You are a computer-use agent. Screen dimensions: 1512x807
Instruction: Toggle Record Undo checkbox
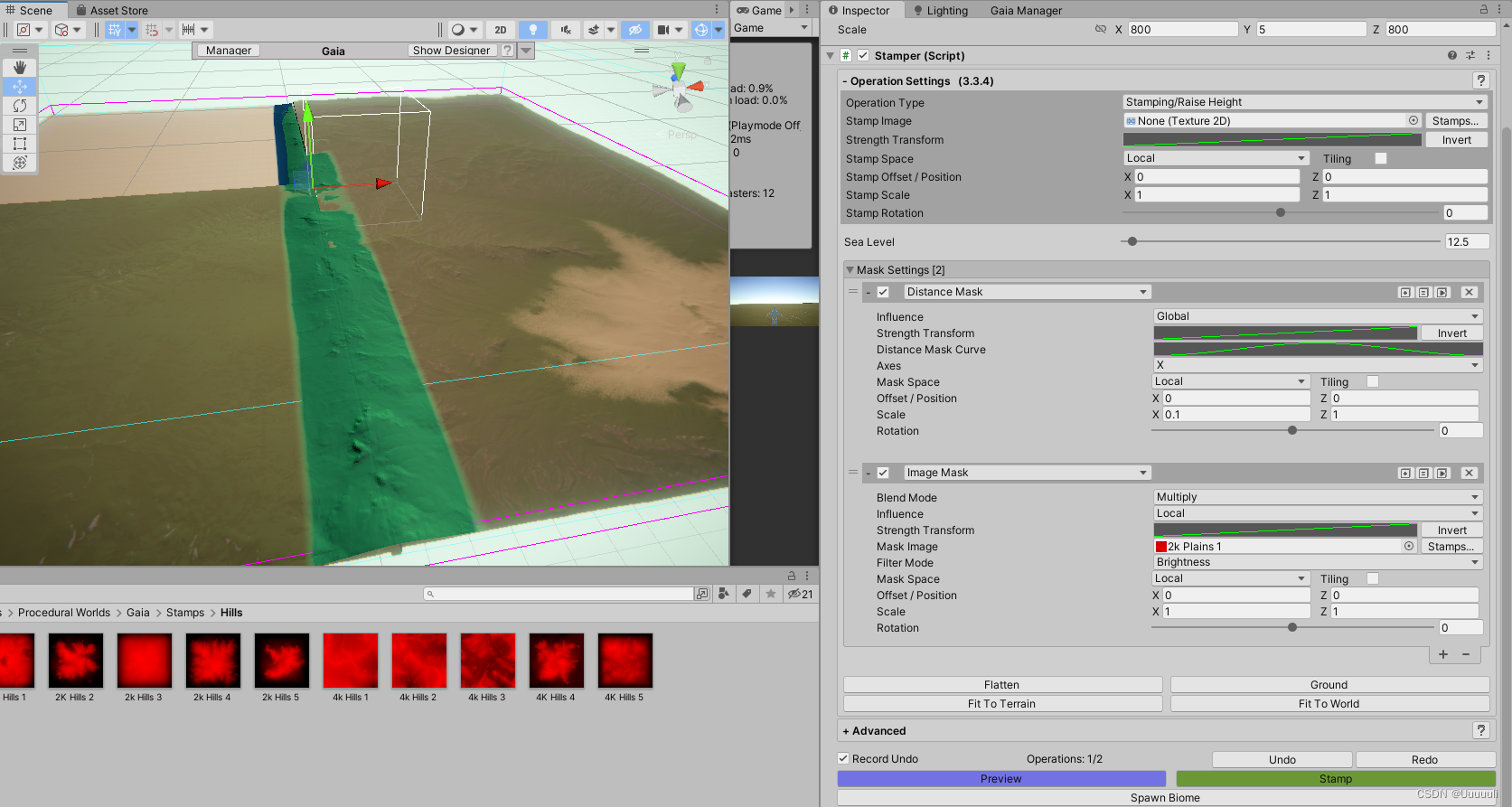(x=843, y=758)
